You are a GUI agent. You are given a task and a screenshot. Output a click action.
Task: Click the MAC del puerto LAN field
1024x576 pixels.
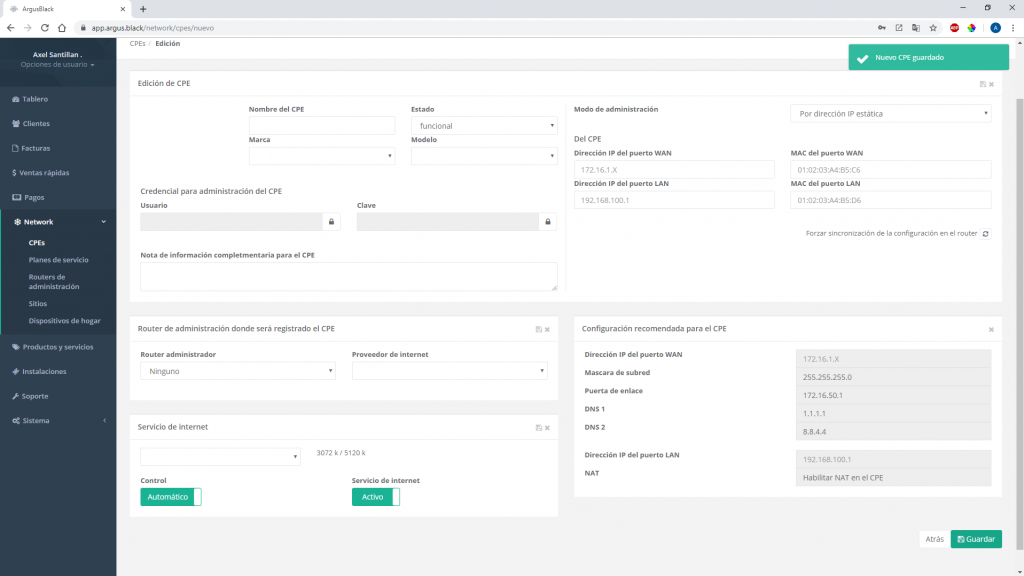(891, 200)
